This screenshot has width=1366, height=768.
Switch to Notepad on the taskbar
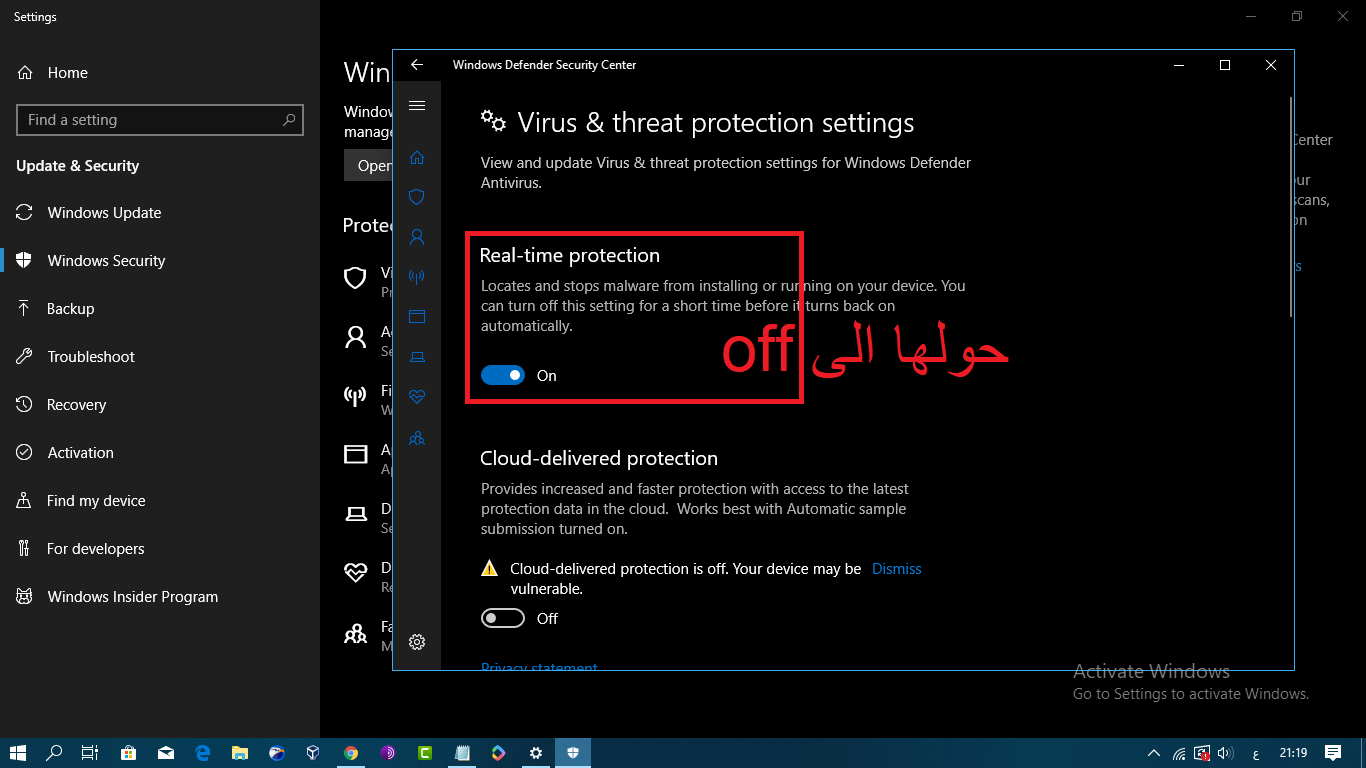461,753
